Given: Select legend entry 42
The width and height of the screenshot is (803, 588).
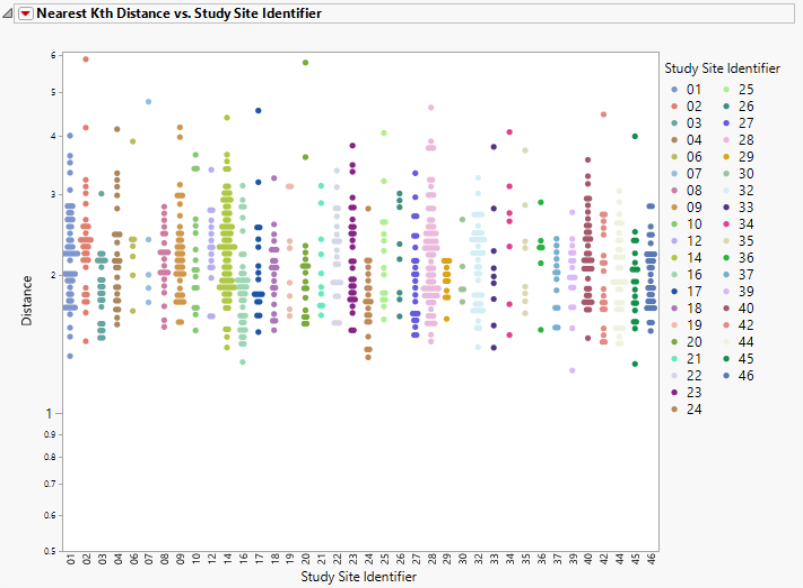Looking at the screenshot, I should click(738, 325).
